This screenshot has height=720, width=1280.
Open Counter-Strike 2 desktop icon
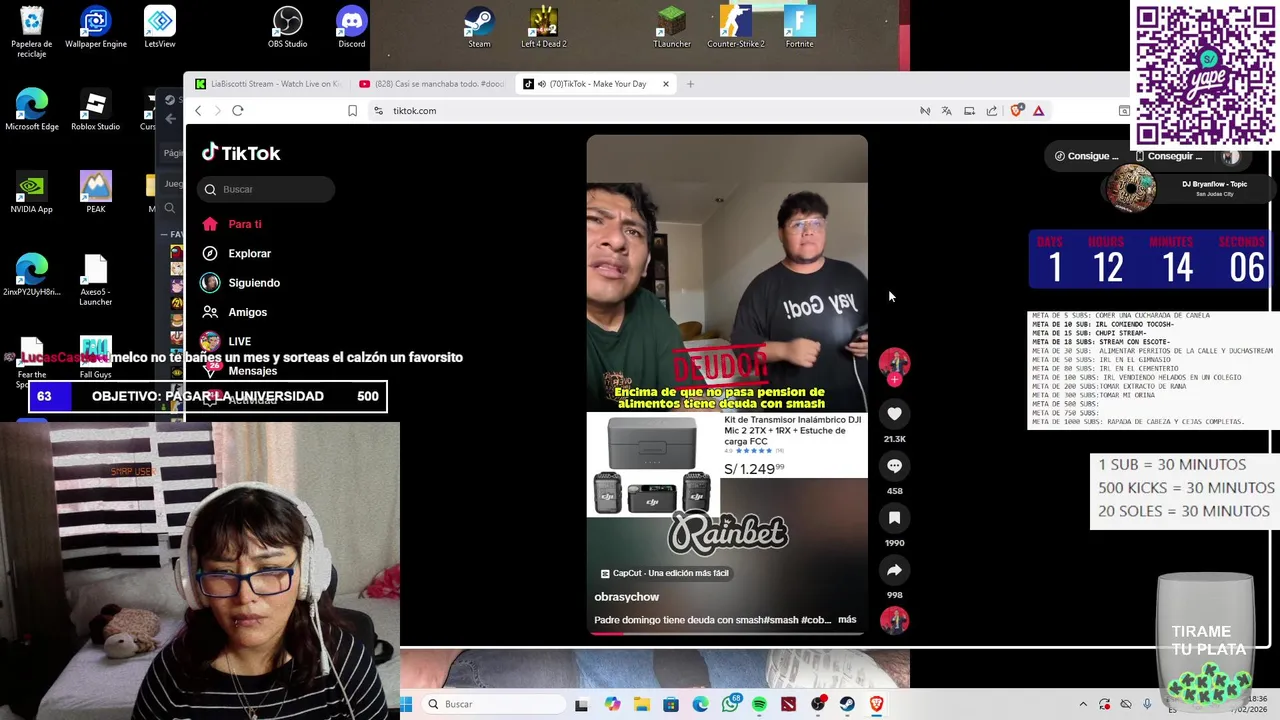736,27
